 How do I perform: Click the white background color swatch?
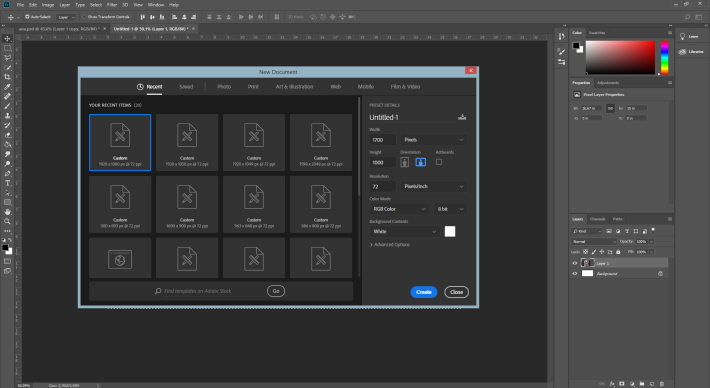coord(450,231)
